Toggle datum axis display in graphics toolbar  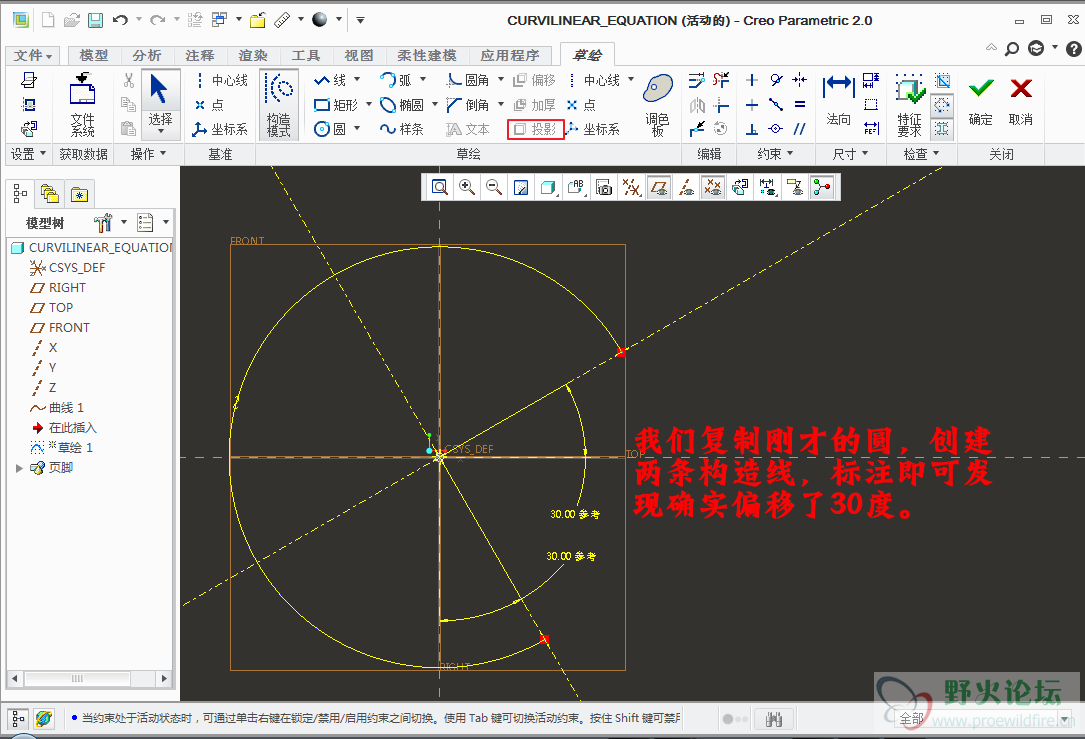pyautogui.click(x=686, y=187)
